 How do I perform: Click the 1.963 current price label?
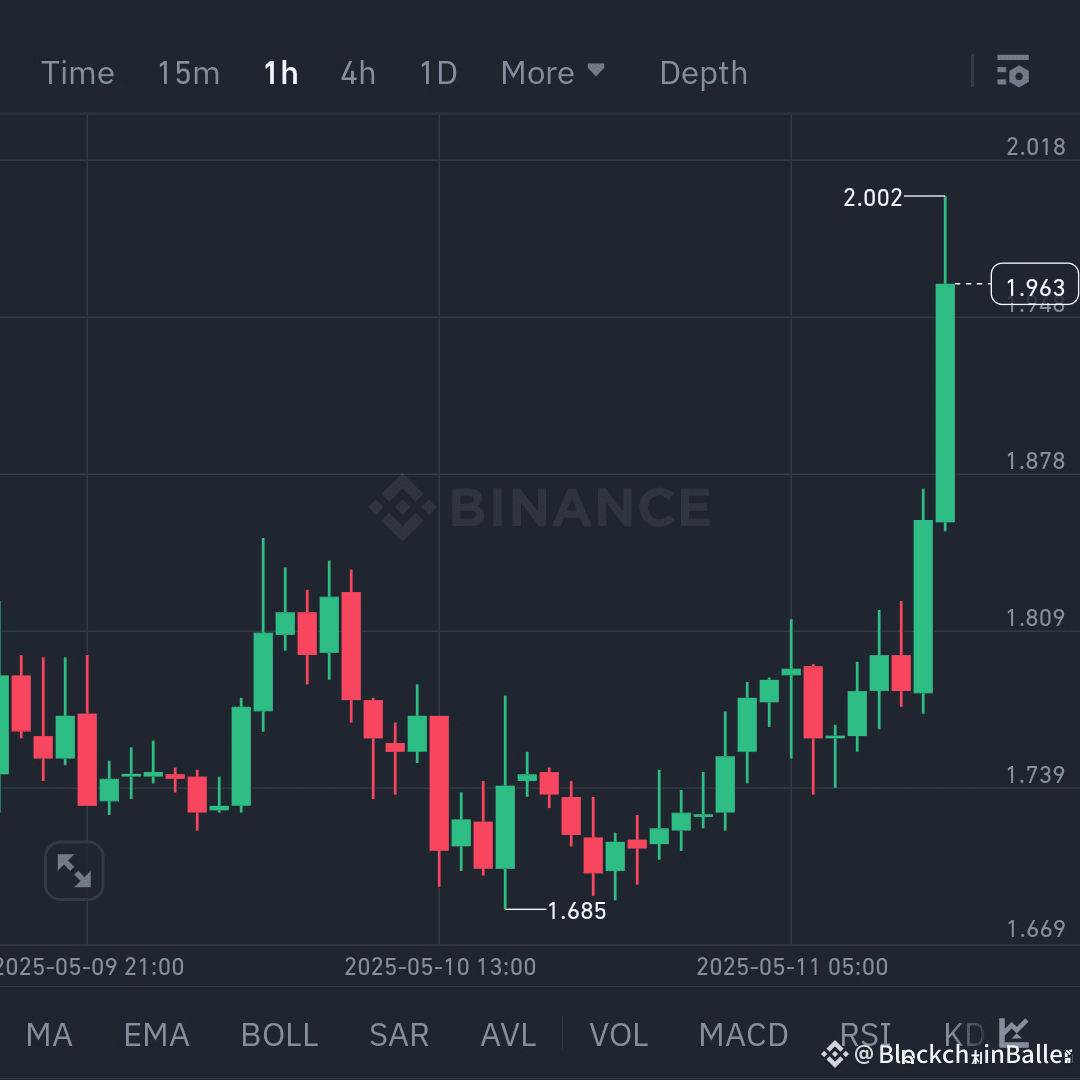click(x=1035, y=285)
